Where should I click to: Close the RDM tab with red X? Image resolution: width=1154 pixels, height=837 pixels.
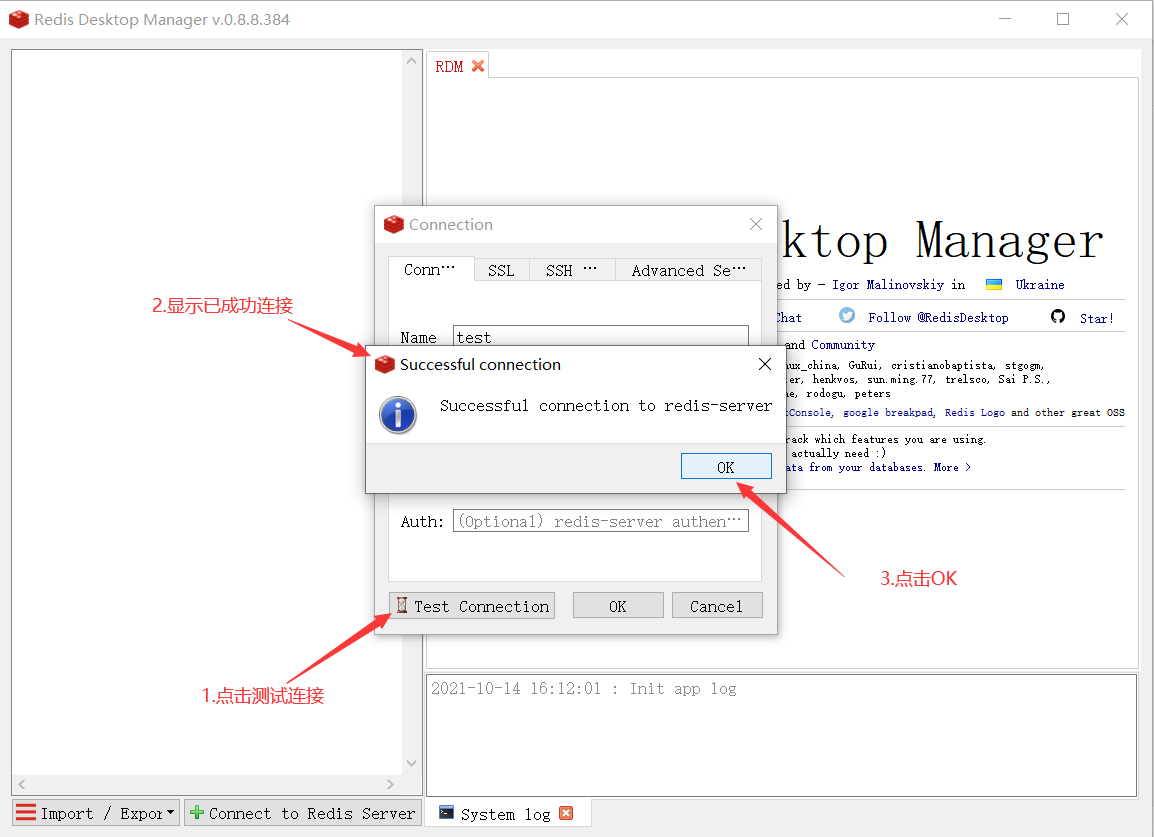478,66
